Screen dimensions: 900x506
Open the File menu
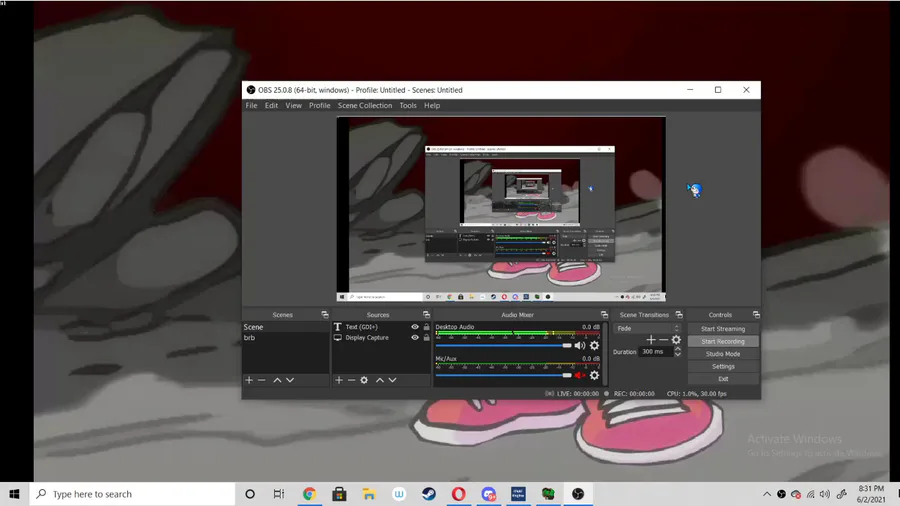(x=251, y=106)
